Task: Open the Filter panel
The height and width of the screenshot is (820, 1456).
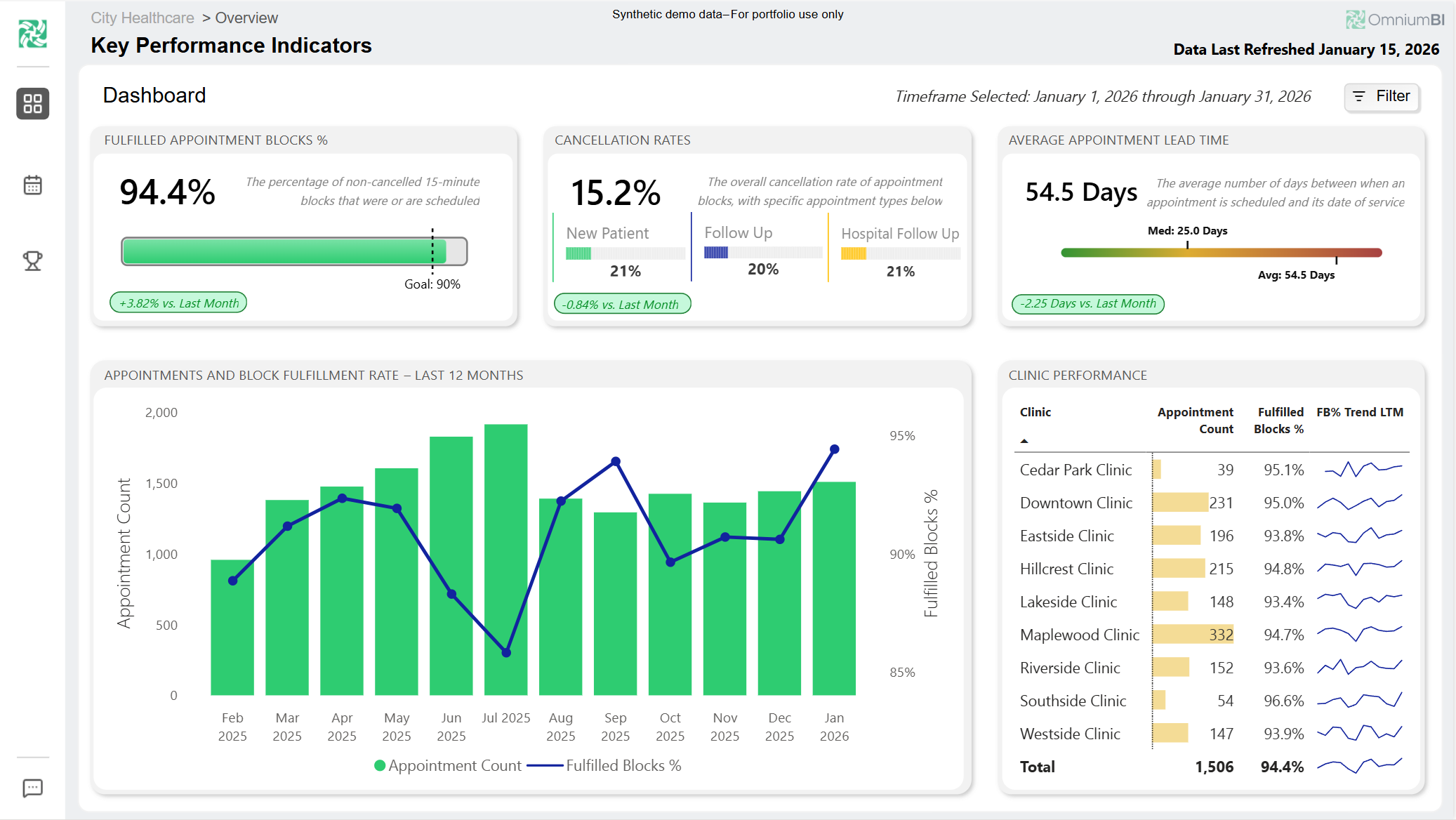Action: [x=1382, y=97]
